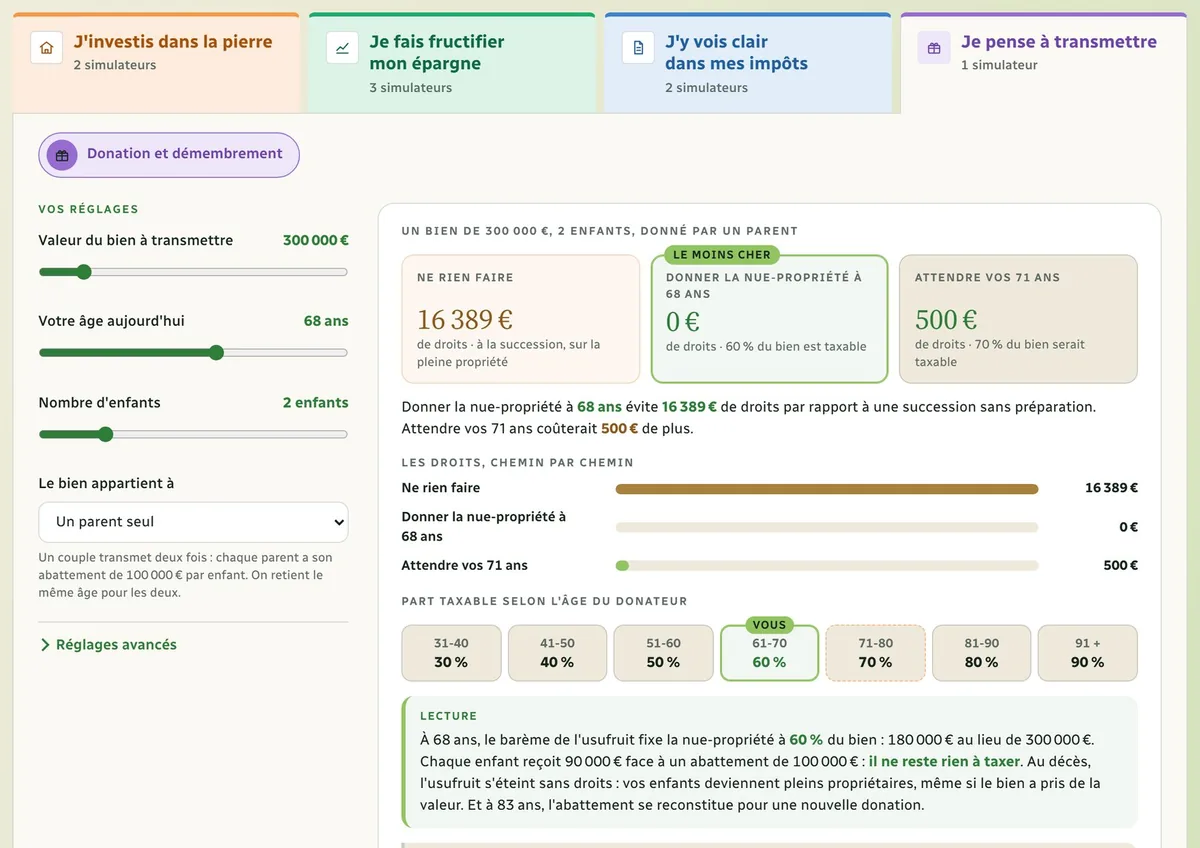The width and height of the screenshot is (1200, 848).
Task: Click the "VOUS" badge above 61-70
Action: [769, 625]
